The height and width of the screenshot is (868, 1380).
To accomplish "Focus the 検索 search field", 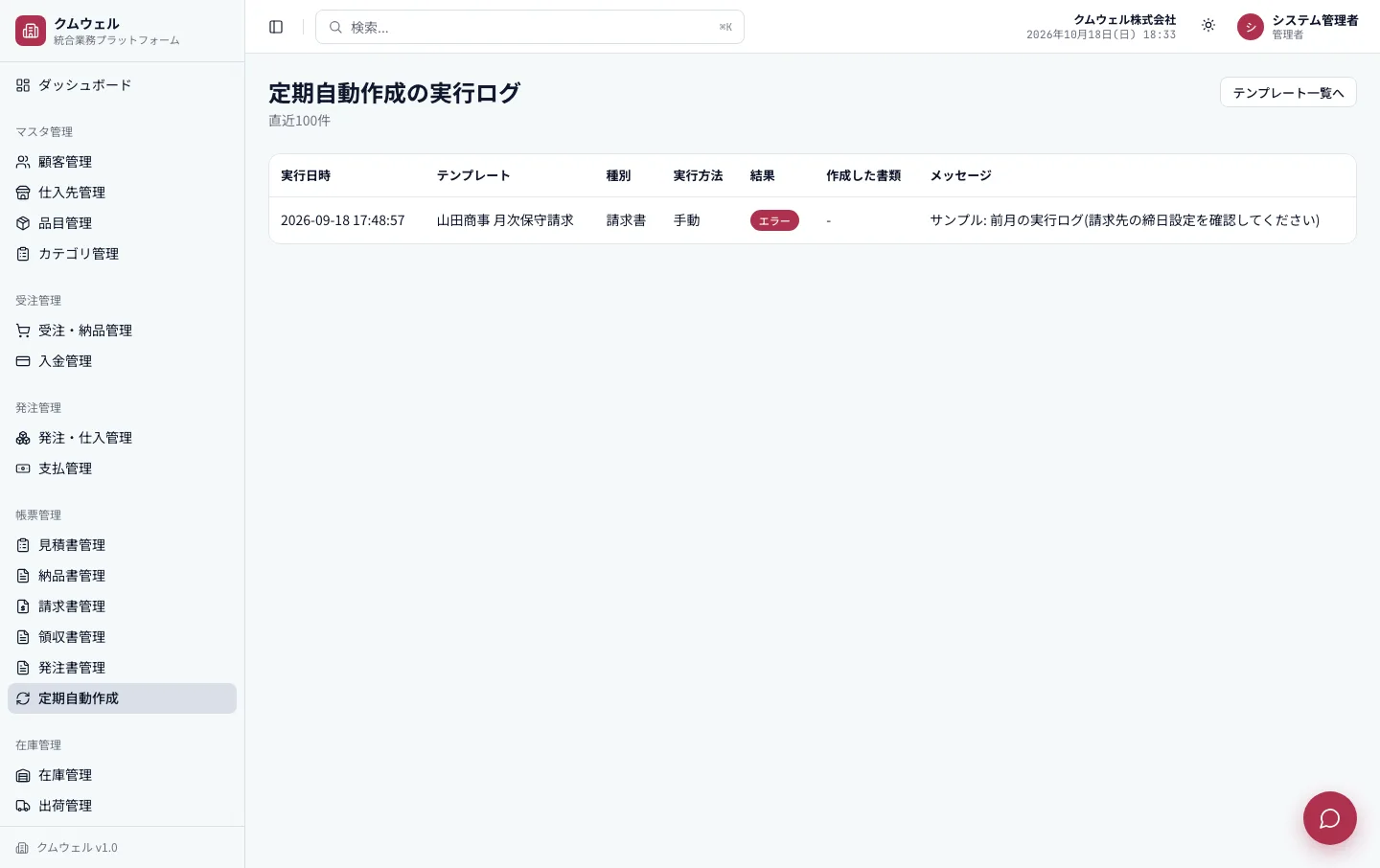I will pos(530,27).
